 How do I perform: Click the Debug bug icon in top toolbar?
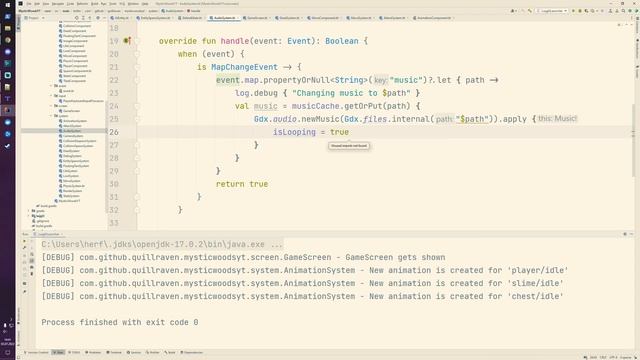click(580, 11)
